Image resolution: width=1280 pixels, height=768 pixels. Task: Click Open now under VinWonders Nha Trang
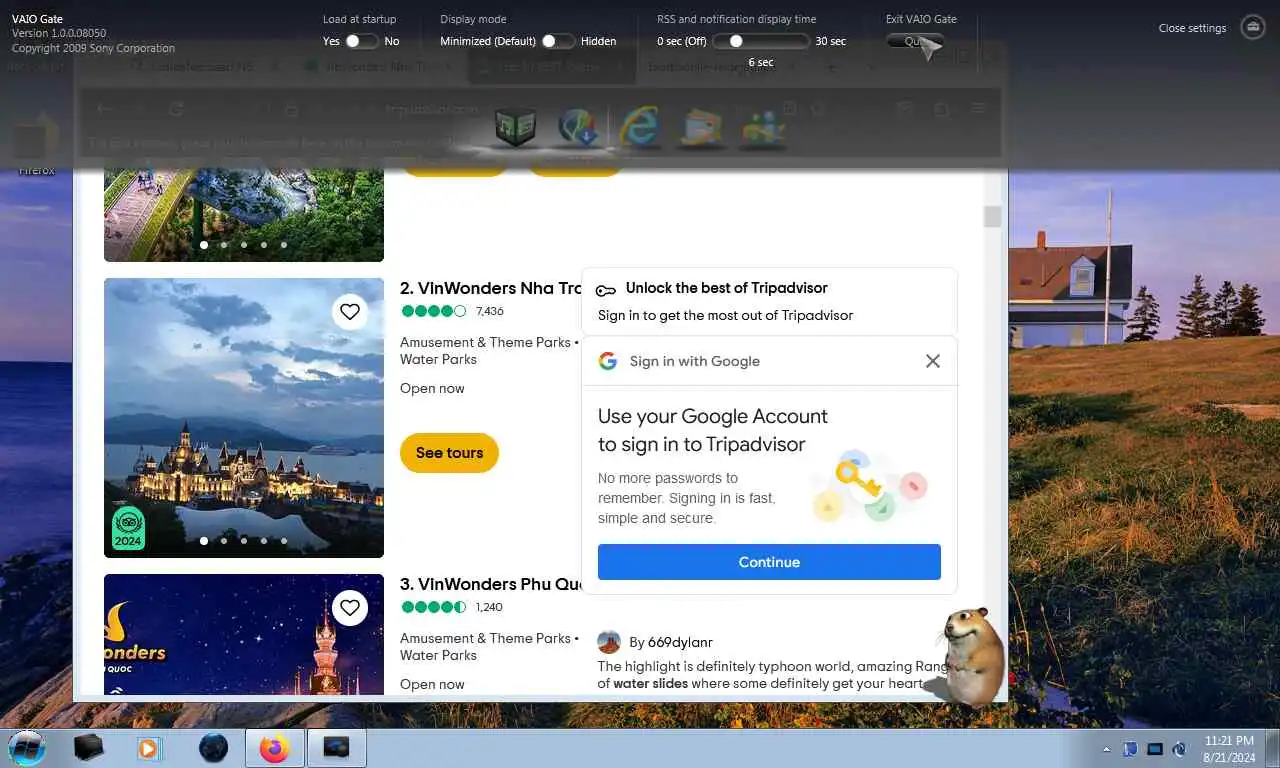tap(432, 388)
